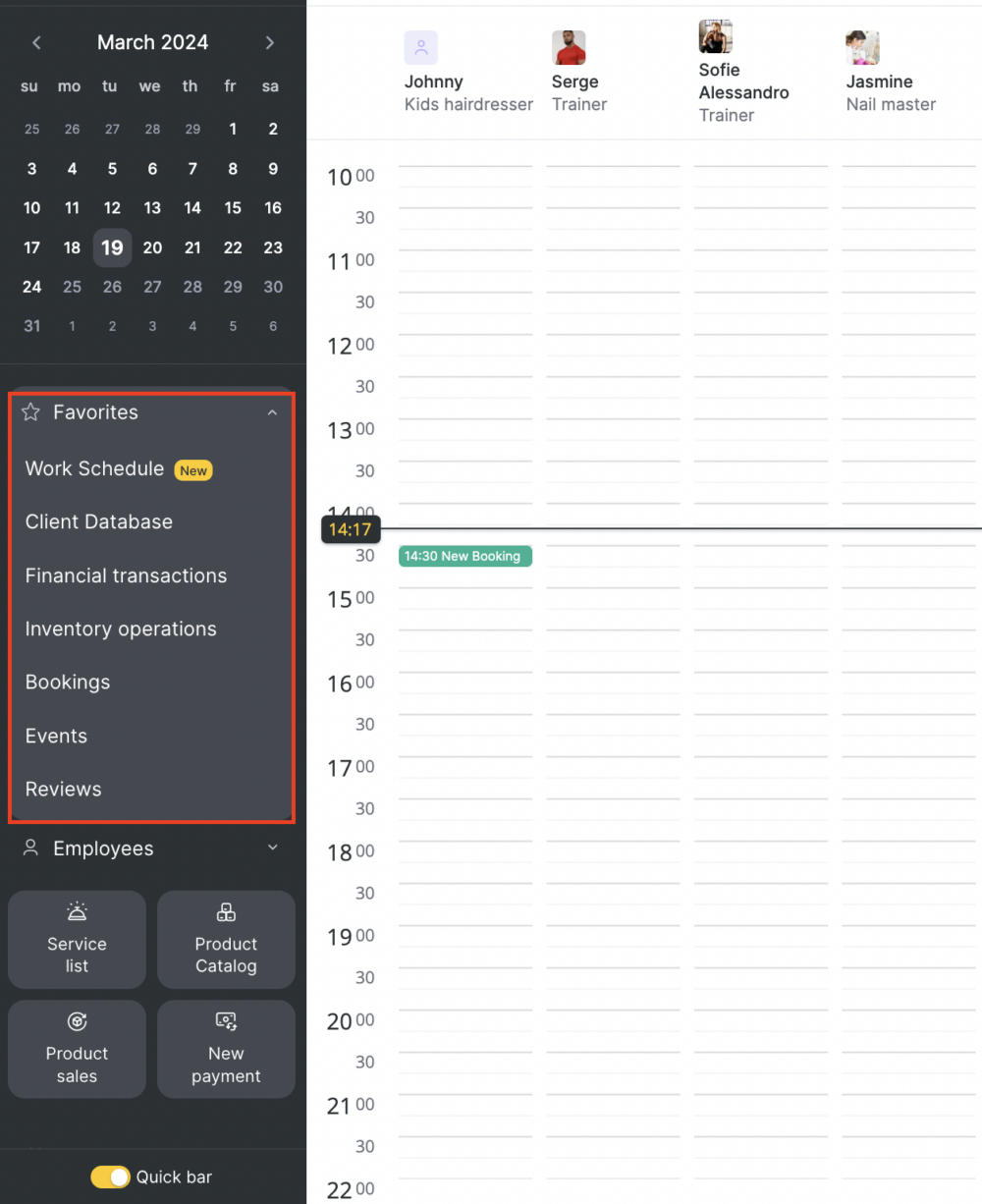Select March 24 in the calendar
The height and width of the screenshot is (1204, 982).
tap(31, 287)
